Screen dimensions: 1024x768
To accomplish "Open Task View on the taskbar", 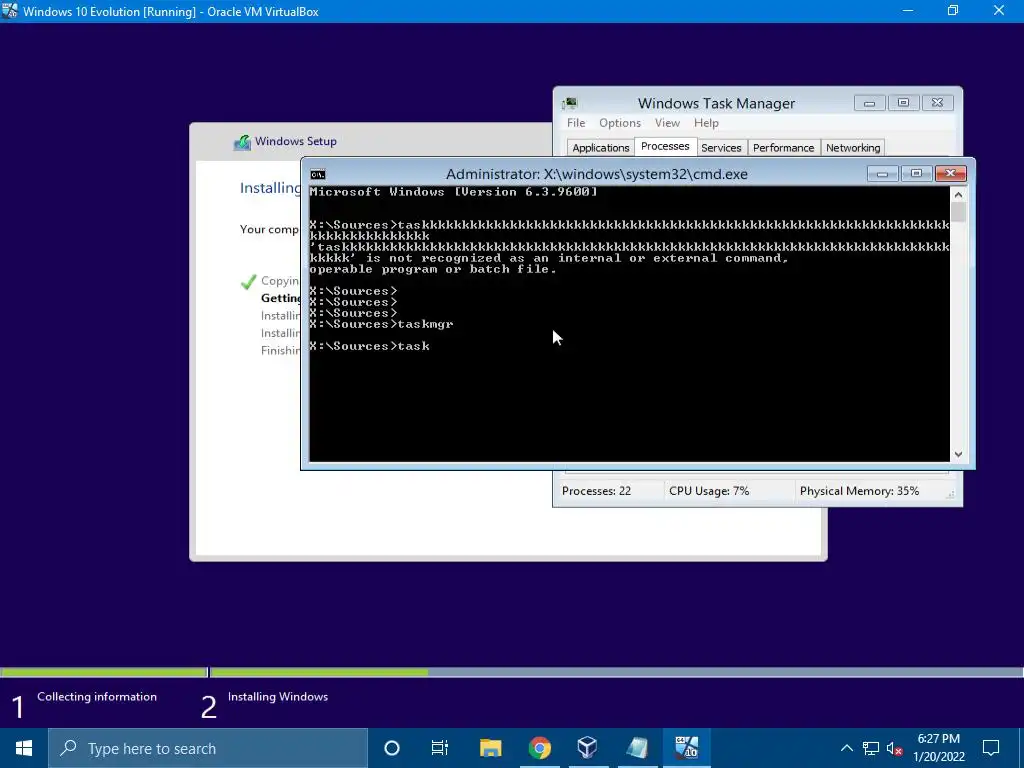I will 440,748.
